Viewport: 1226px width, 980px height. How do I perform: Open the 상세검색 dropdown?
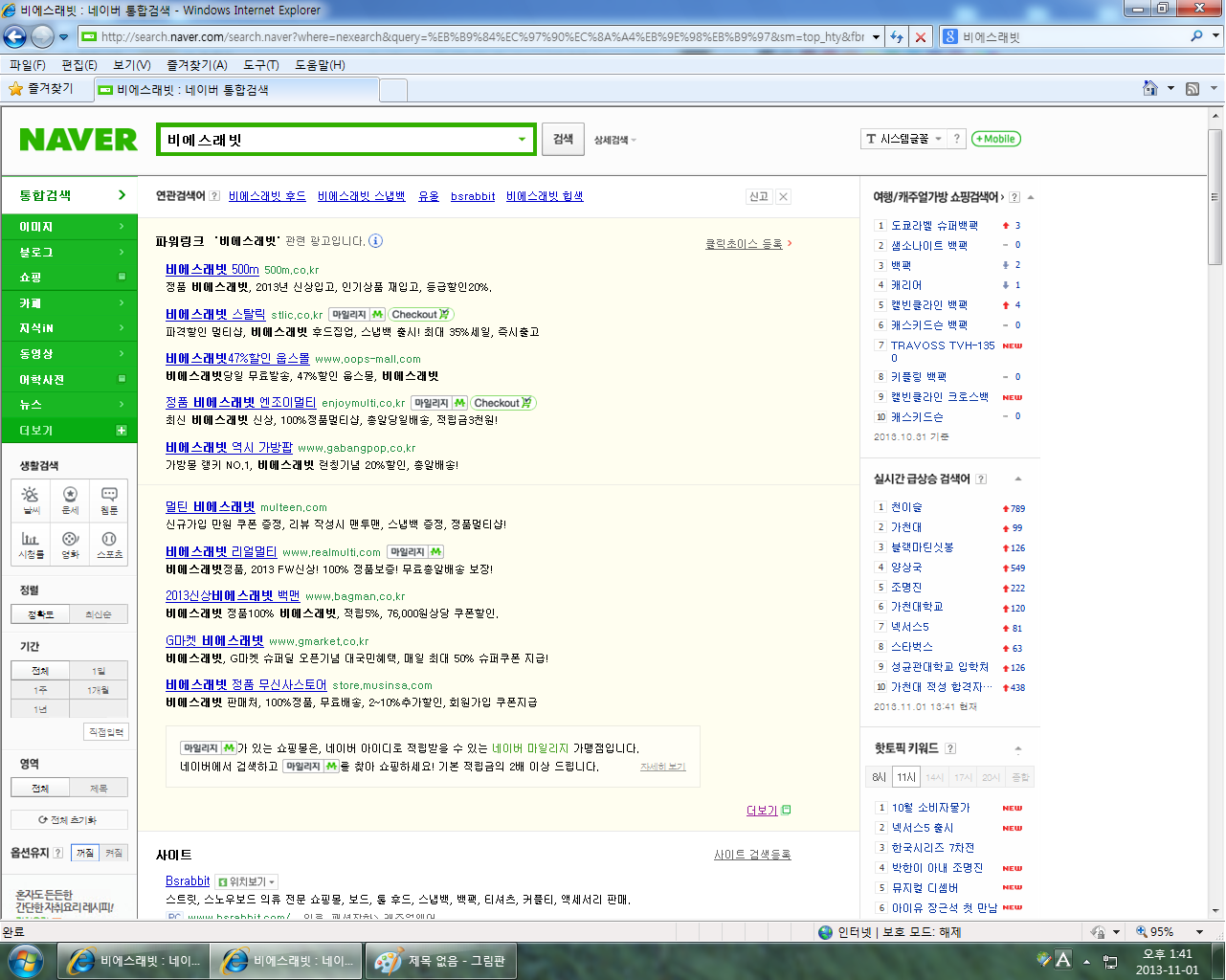pos(614,140)
